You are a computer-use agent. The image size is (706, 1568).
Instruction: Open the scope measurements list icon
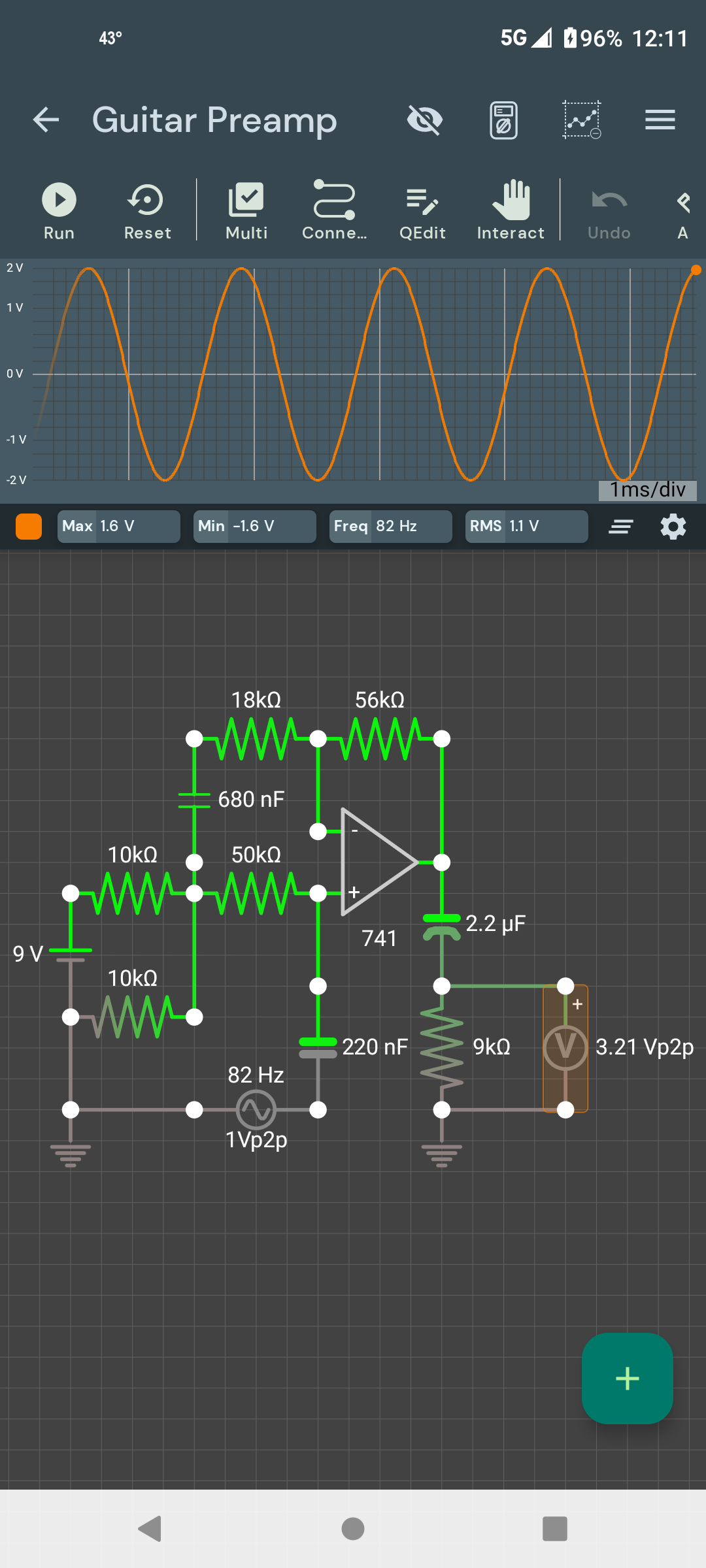coord(621,527)
